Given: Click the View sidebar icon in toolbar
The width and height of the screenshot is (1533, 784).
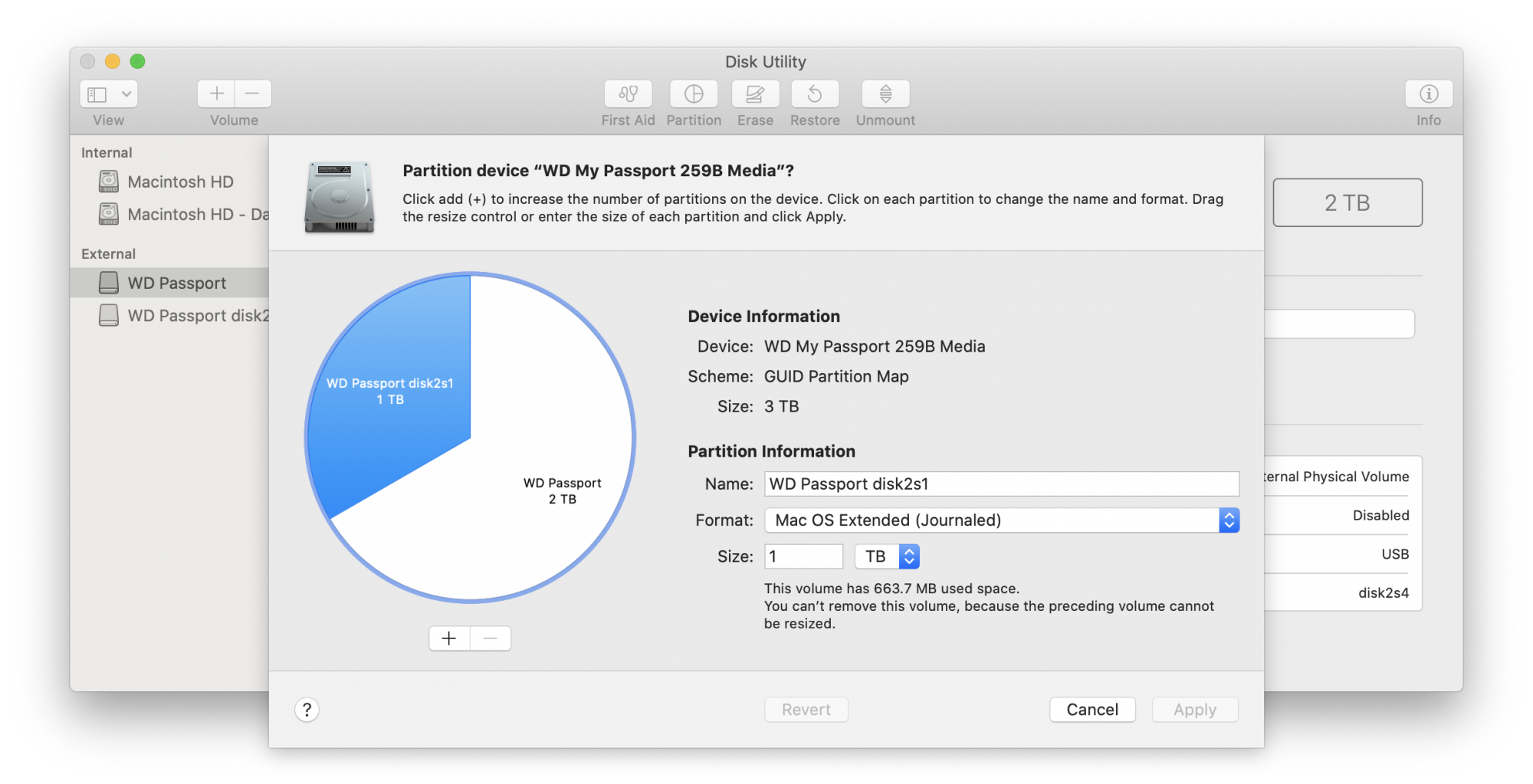Looking at the screenshot, I should pos(97,94).
